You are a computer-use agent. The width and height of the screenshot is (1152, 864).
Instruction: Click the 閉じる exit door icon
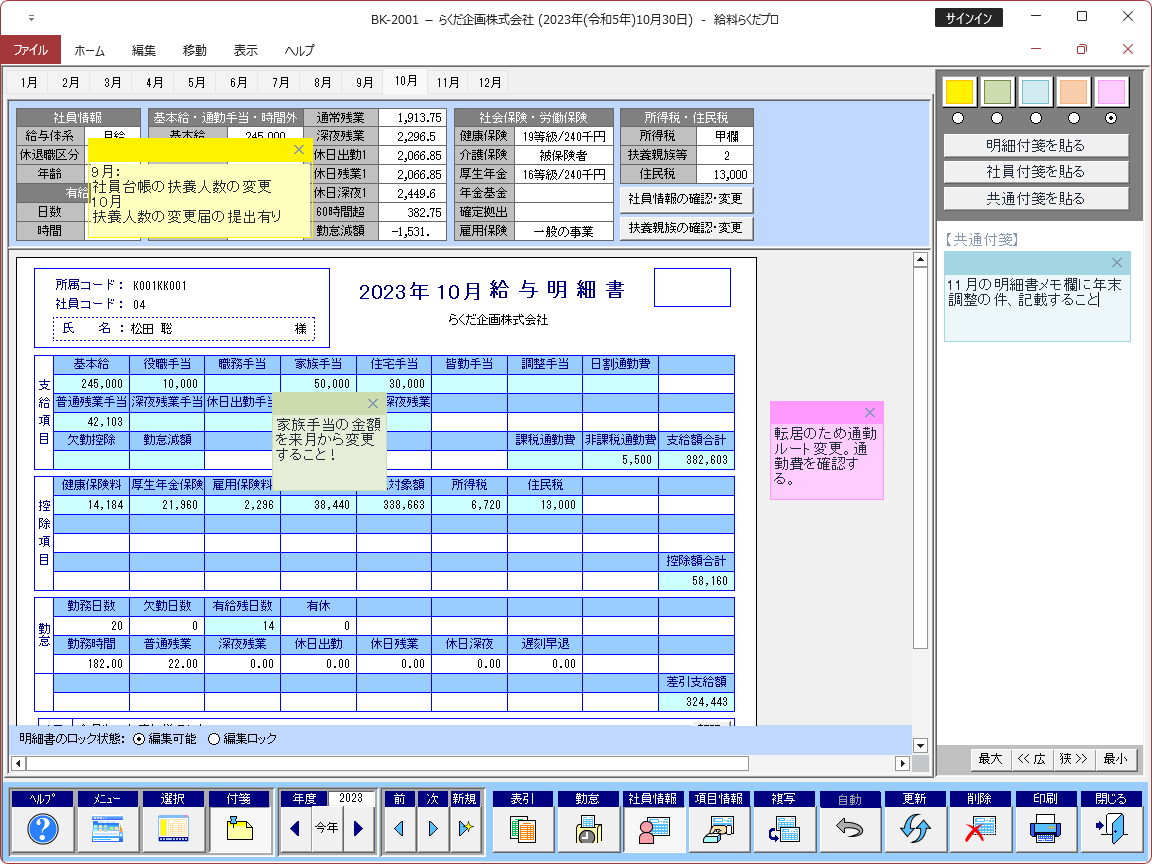point(1111,829)
